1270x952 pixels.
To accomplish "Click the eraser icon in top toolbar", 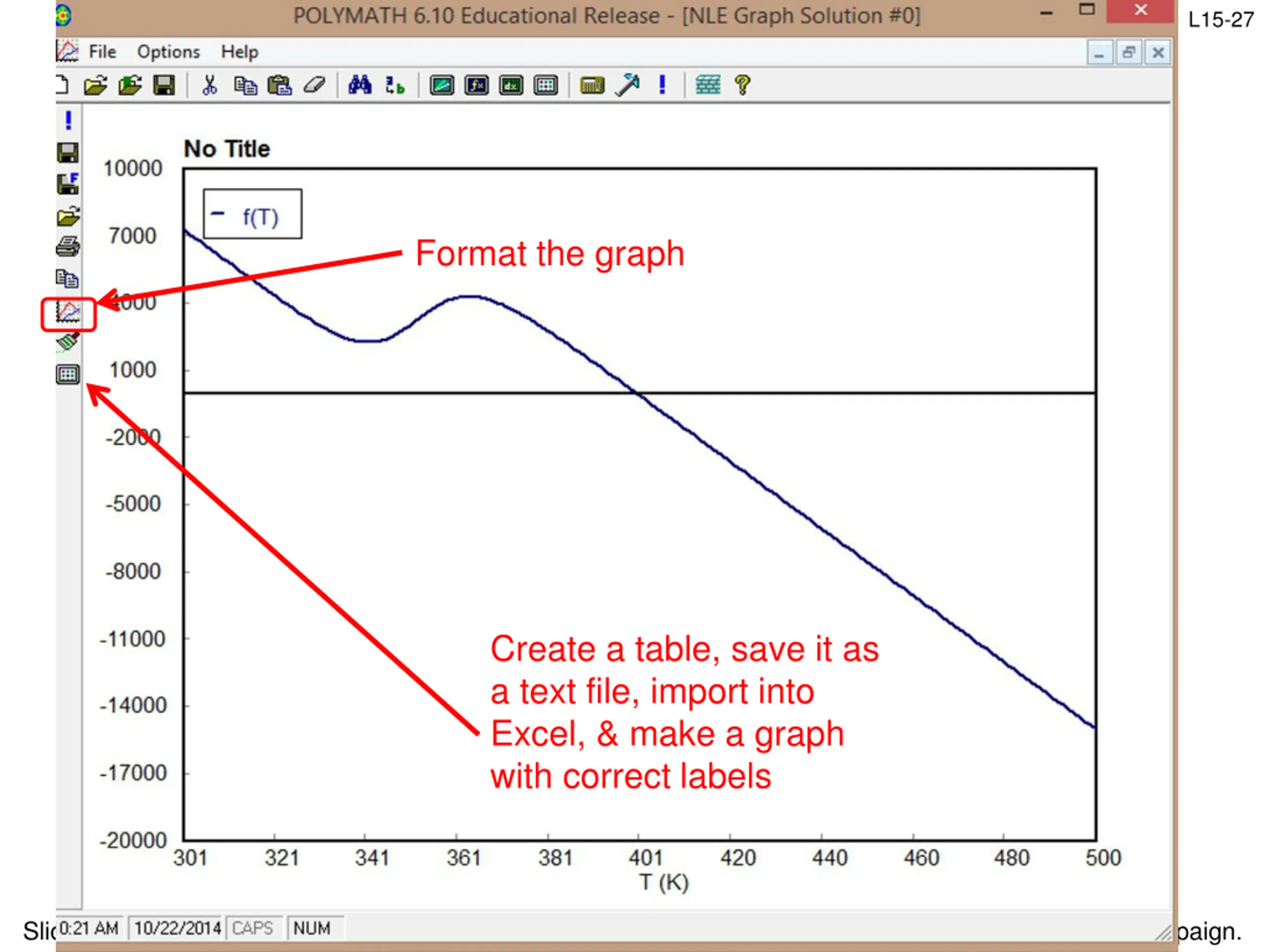I will [x=314, y=85].
